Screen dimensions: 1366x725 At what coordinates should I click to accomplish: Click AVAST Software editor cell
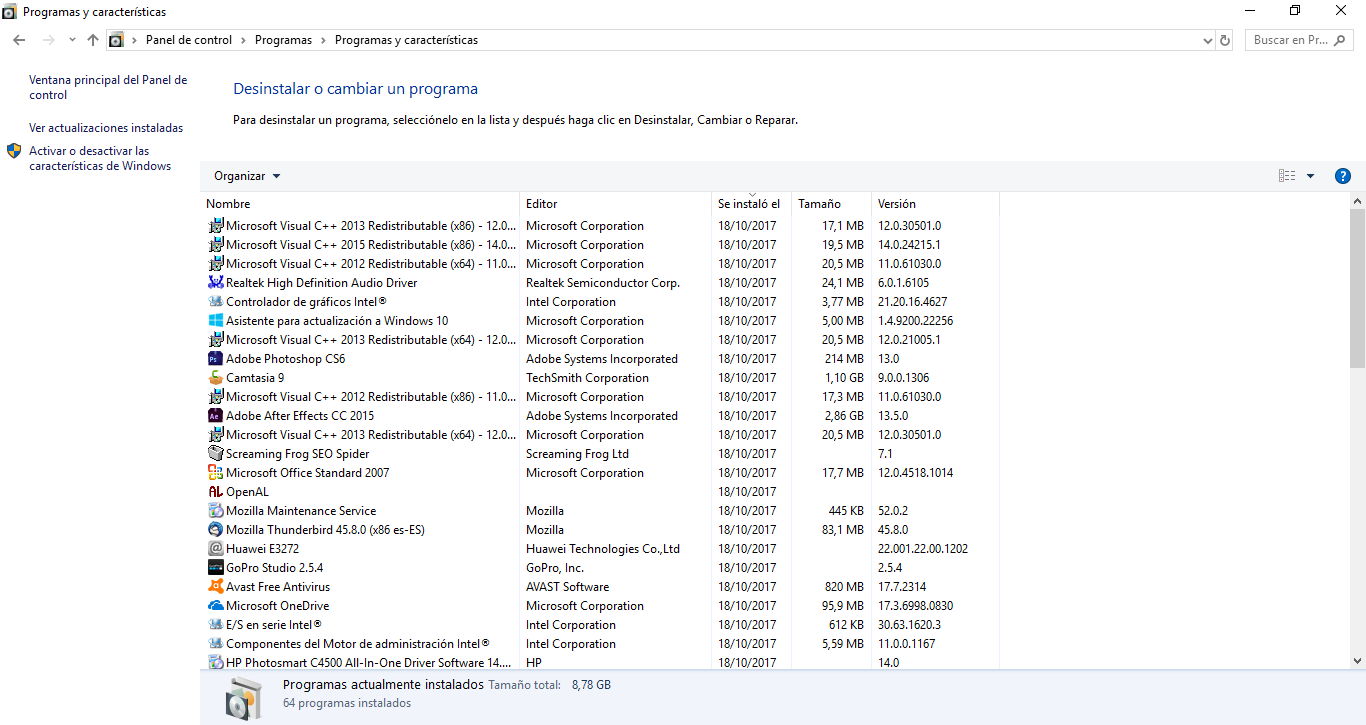point(567,587)
